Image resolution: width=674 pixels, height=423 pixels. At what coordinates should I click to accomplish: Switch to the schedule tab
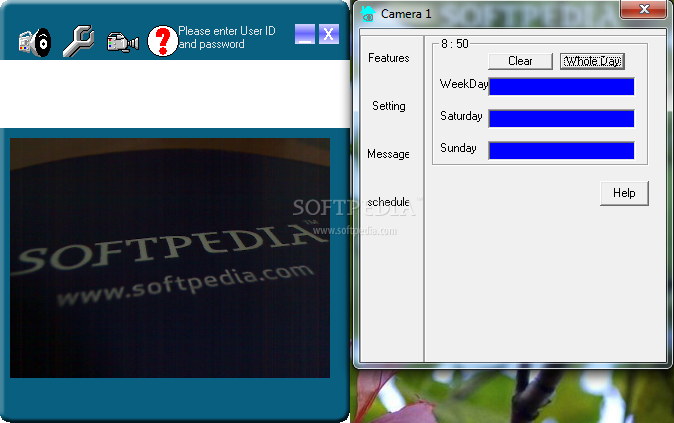(x=388, y=202)
